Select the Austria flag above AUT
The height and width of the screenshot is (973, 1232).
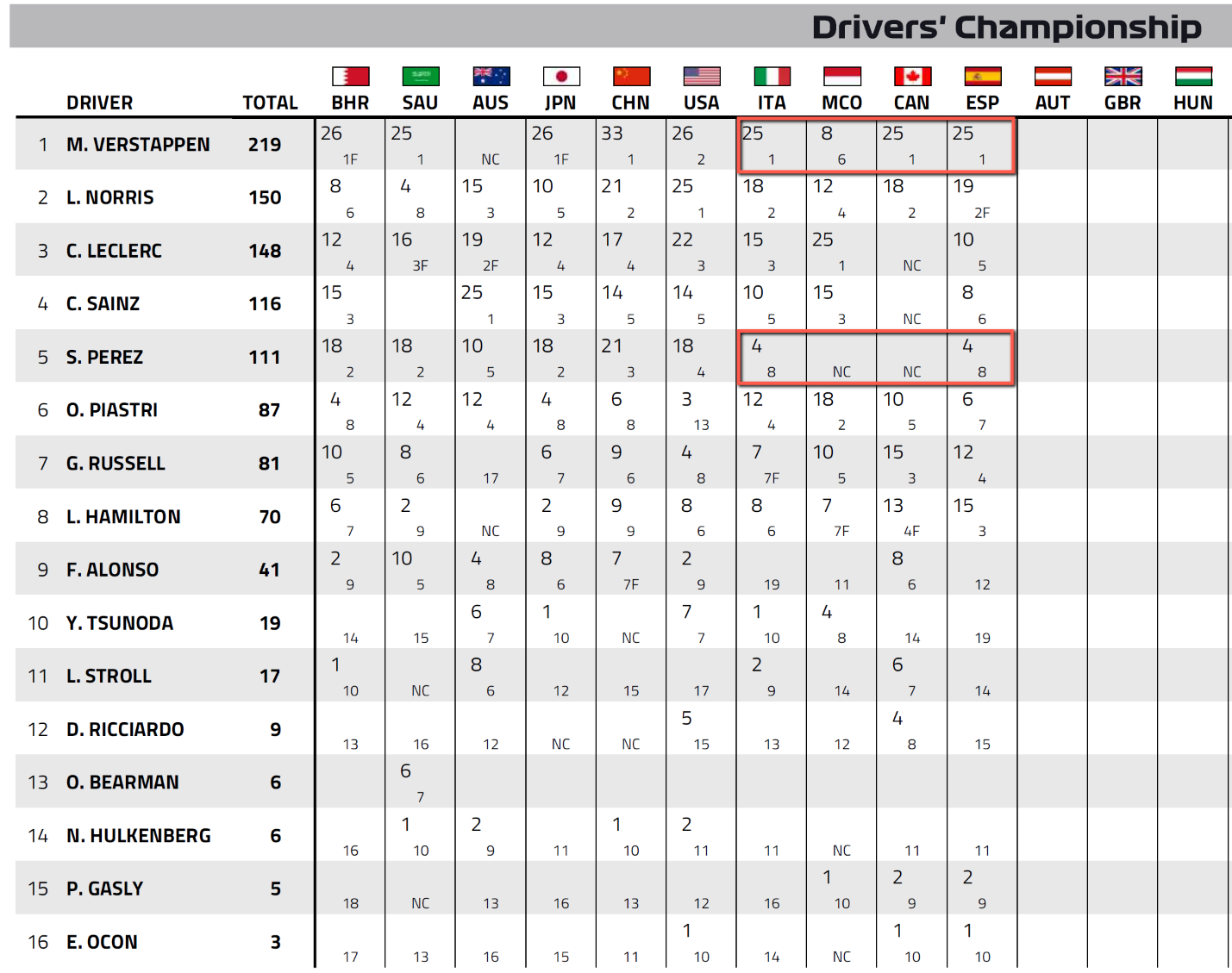pos(1053,77)
